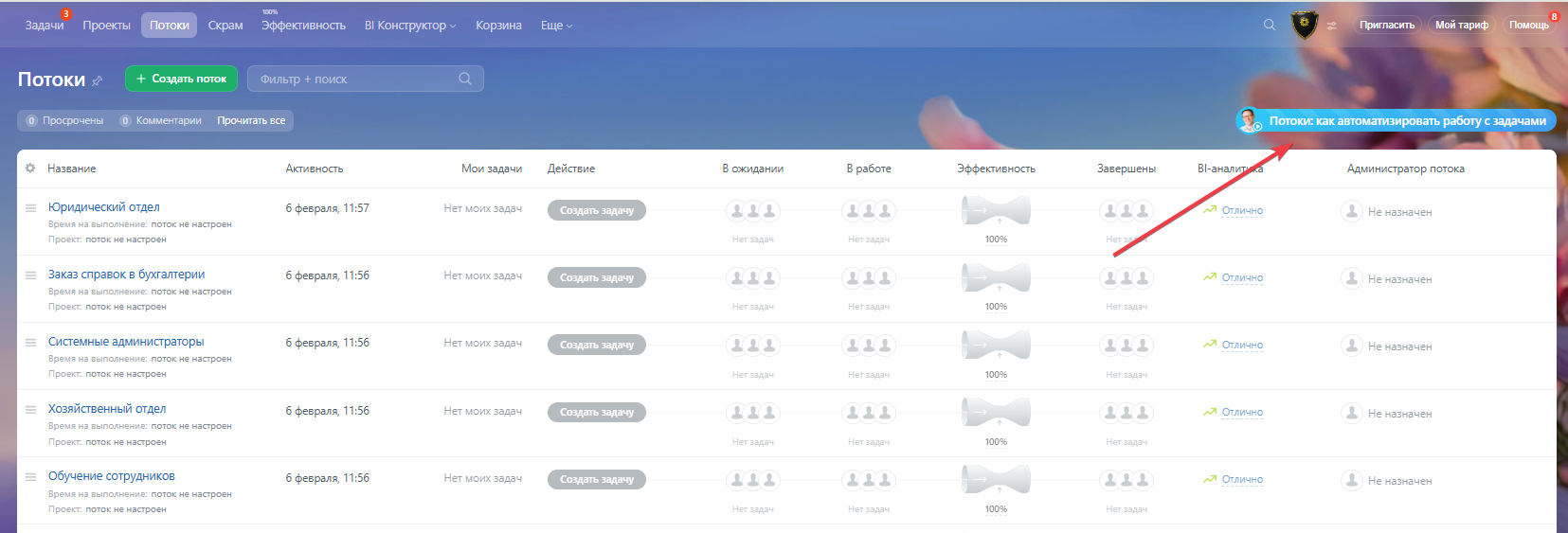1568x533 pixels.
Task: Click the sliders settings icon near avatar
Action: point(1332,26)
